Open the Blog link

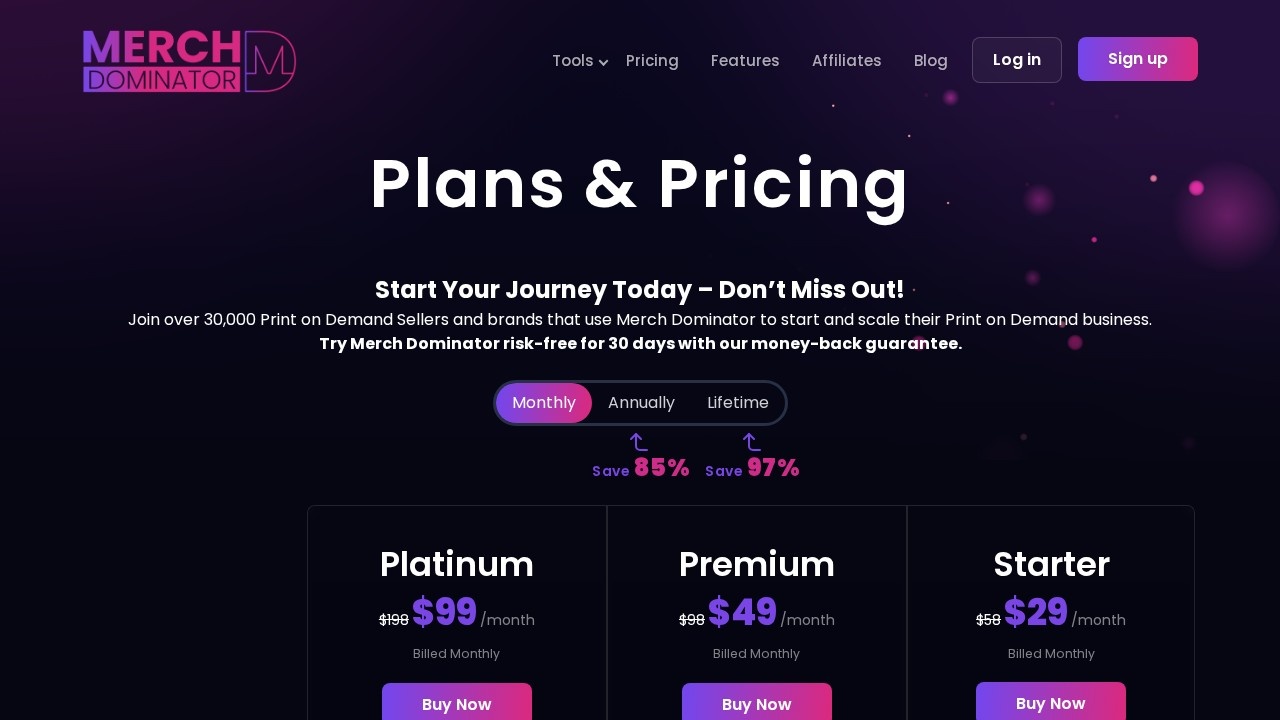(x=931, y=61)
